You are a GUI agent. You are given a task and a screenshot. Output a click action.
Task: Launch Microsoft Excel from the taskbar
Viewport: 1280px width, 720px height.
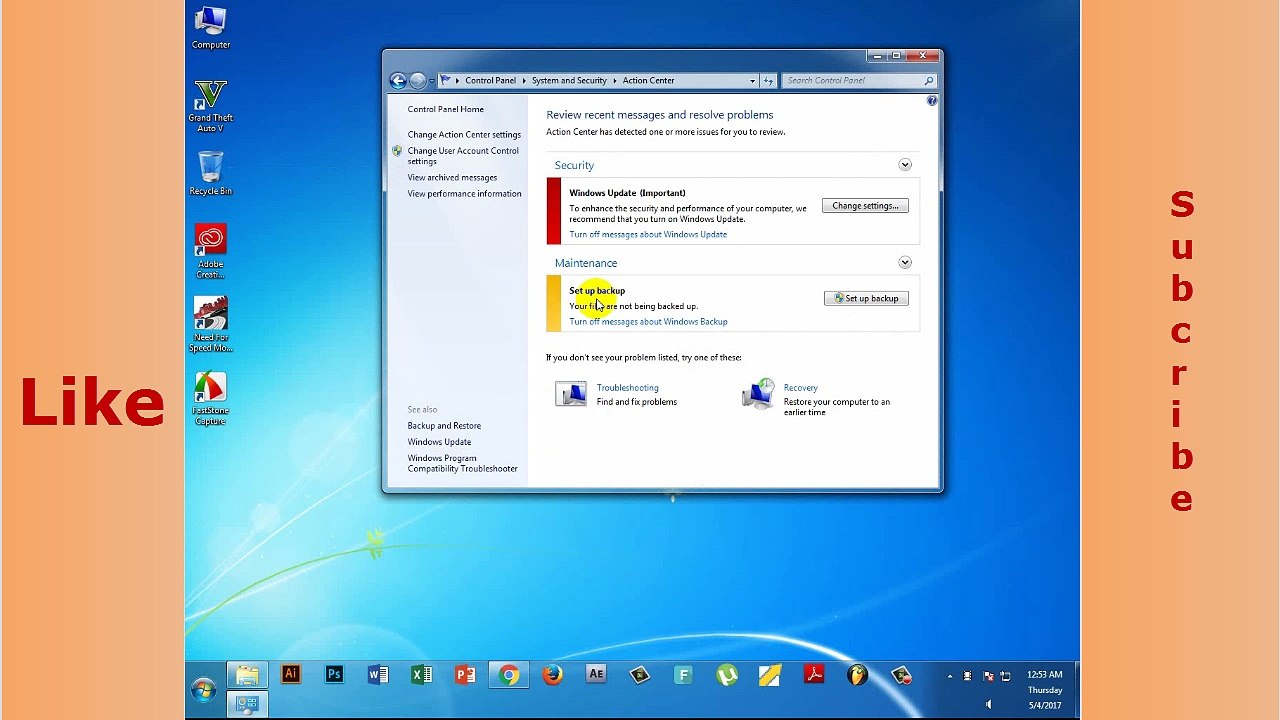(x=421, y=675)
